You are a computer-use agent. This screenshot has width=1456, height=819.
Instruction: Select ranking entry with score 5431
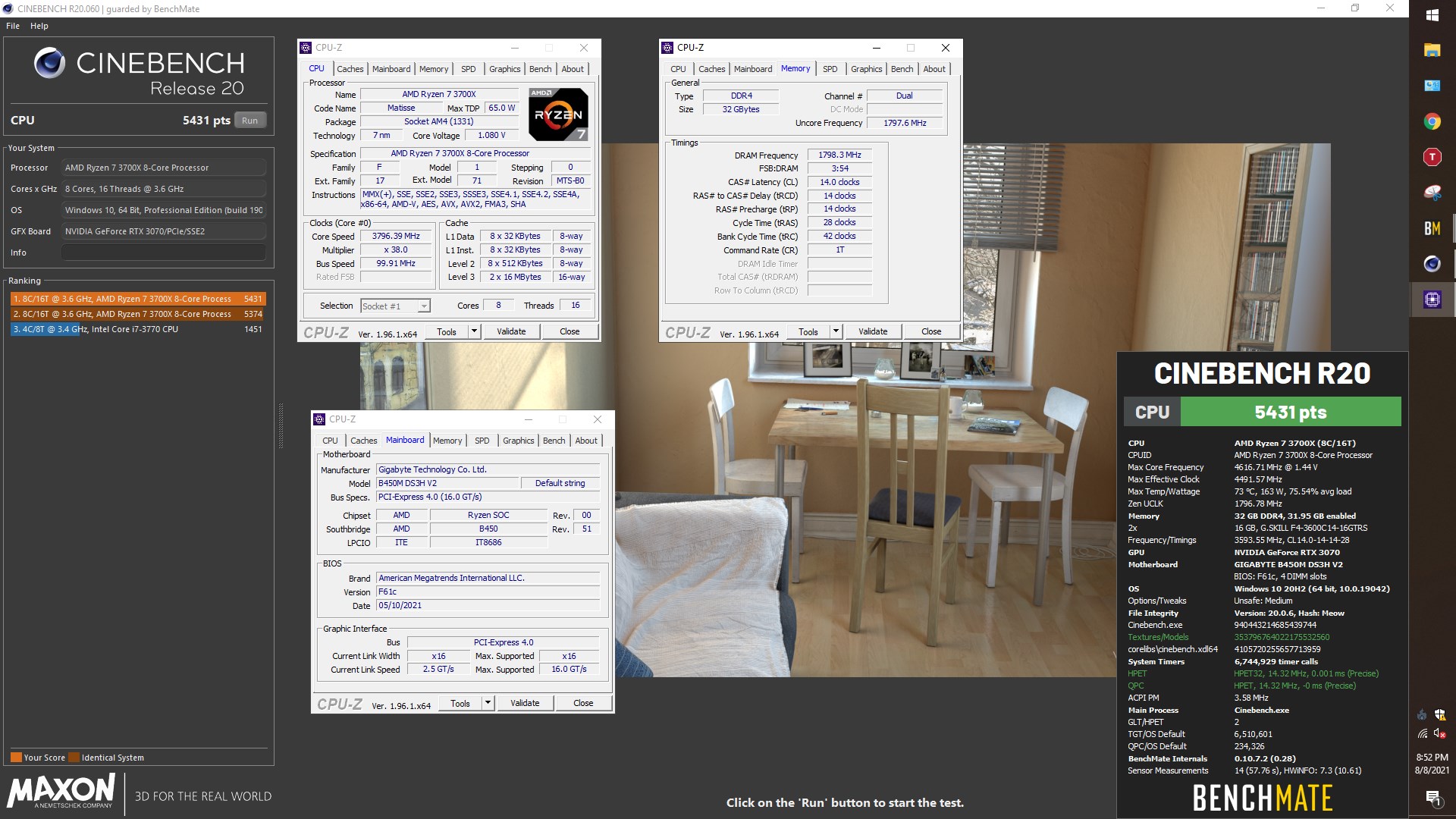pos(138,299)
